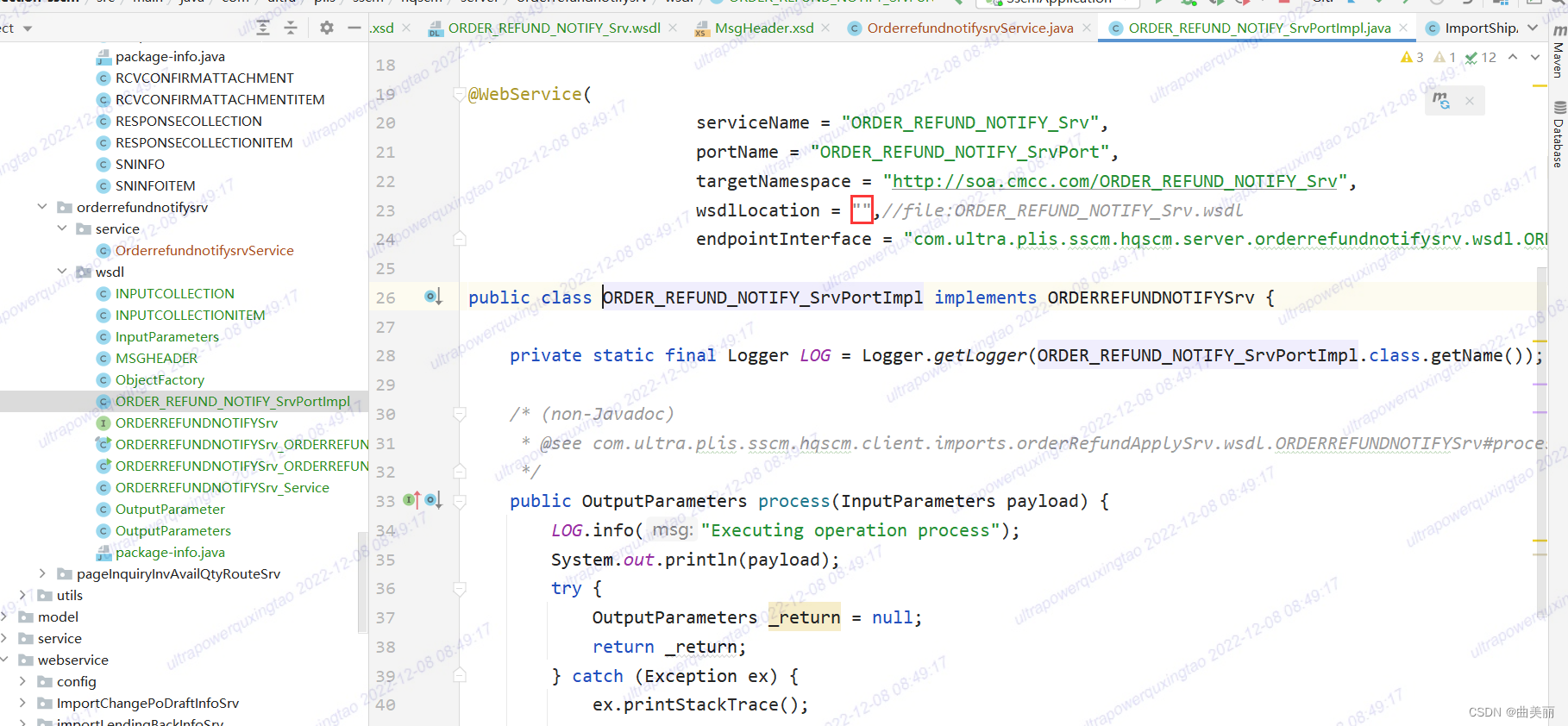This screenshot has height=726, width=1568.
Task: Expand the pageInquiryInvAvailQtyRouteSrv folder
Action: (42, 573)
